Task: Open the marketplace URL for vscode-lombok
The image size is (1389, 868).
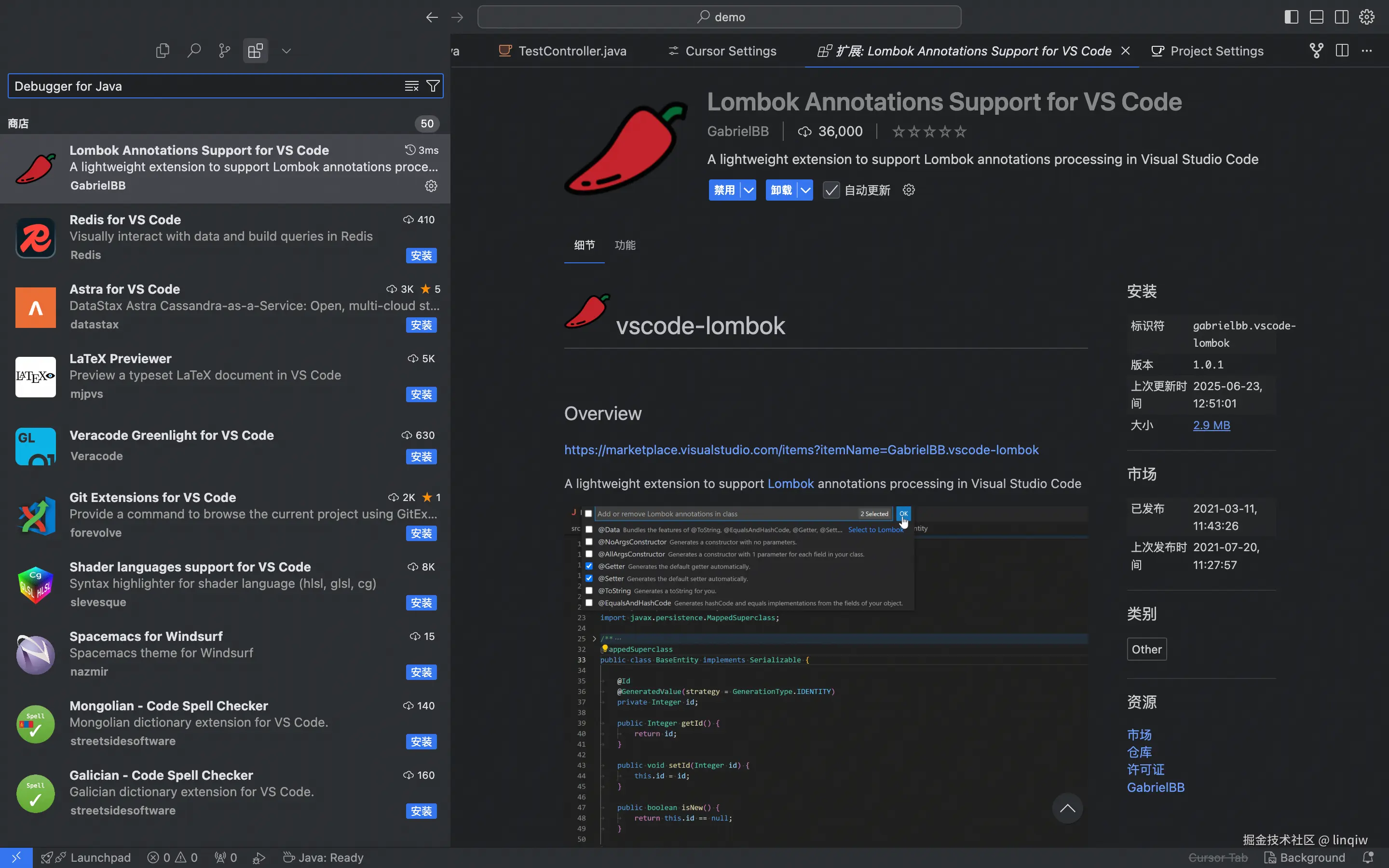Action: coord(801,449)
